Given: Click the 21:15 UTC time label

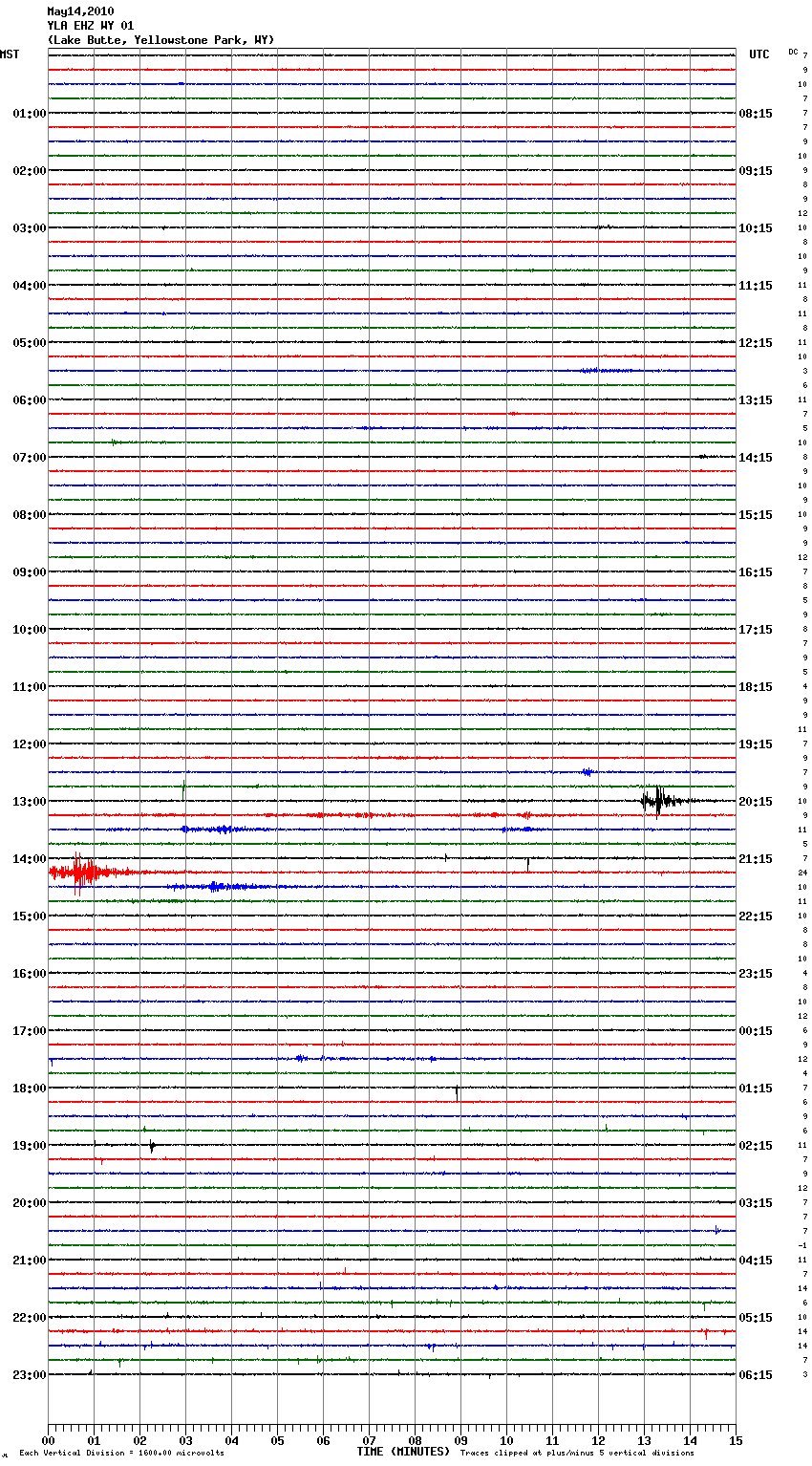Looking at the screenshot, I should pos(756,859).
